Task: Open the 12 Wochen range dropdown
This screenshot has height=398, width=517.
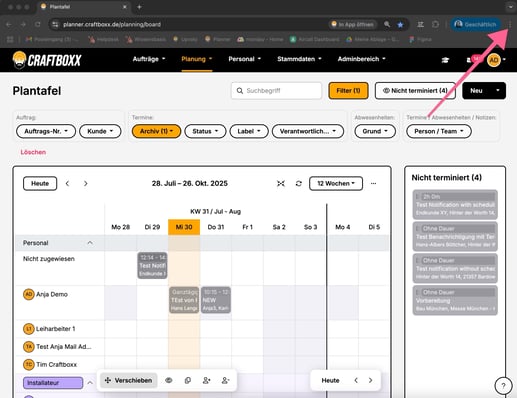Action: tap(336, 184)
